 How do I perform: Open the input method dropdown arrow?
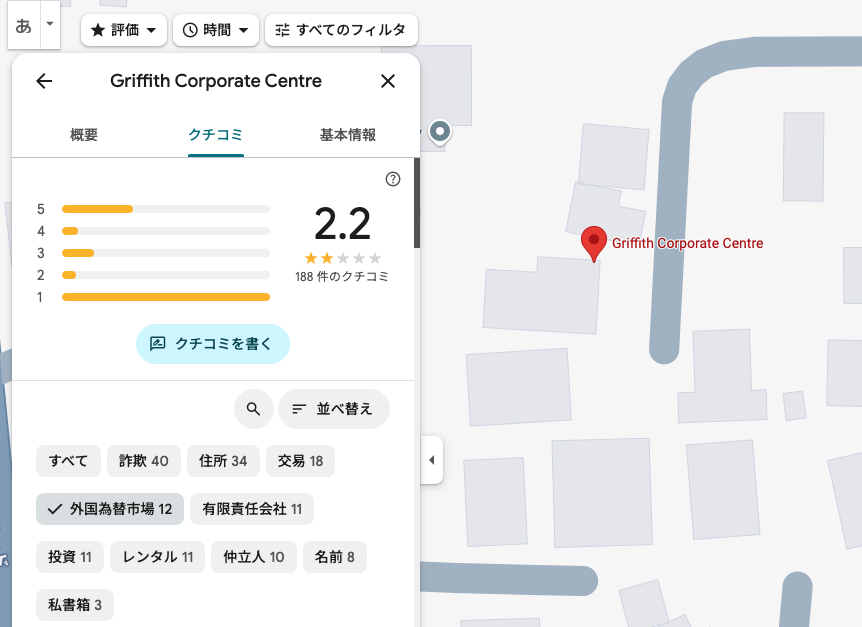(50, 24)
